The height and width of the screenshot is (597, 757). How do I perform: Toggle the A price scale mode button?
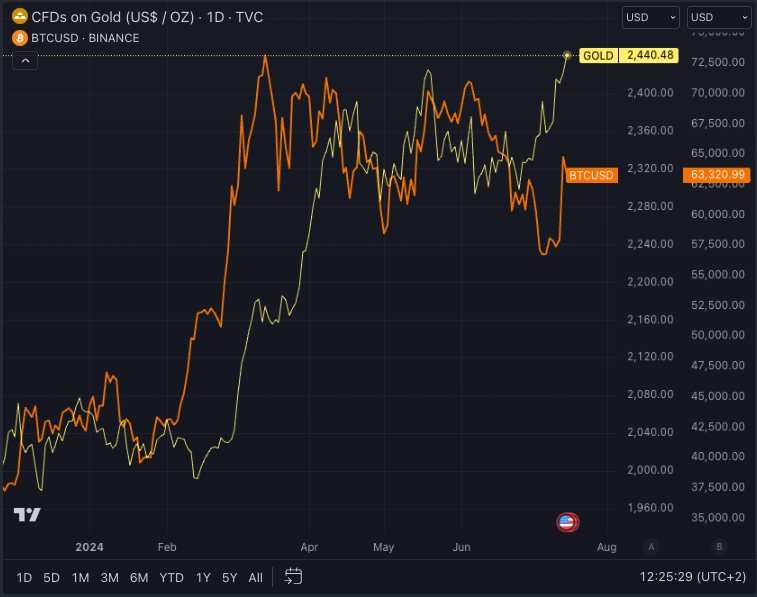[651, 547]
